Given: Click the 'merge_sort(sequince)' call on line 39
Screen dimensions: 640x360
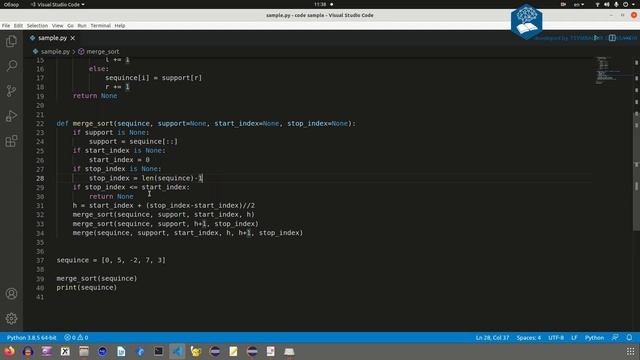Looking at the screenshot, I should click(97, 278).
